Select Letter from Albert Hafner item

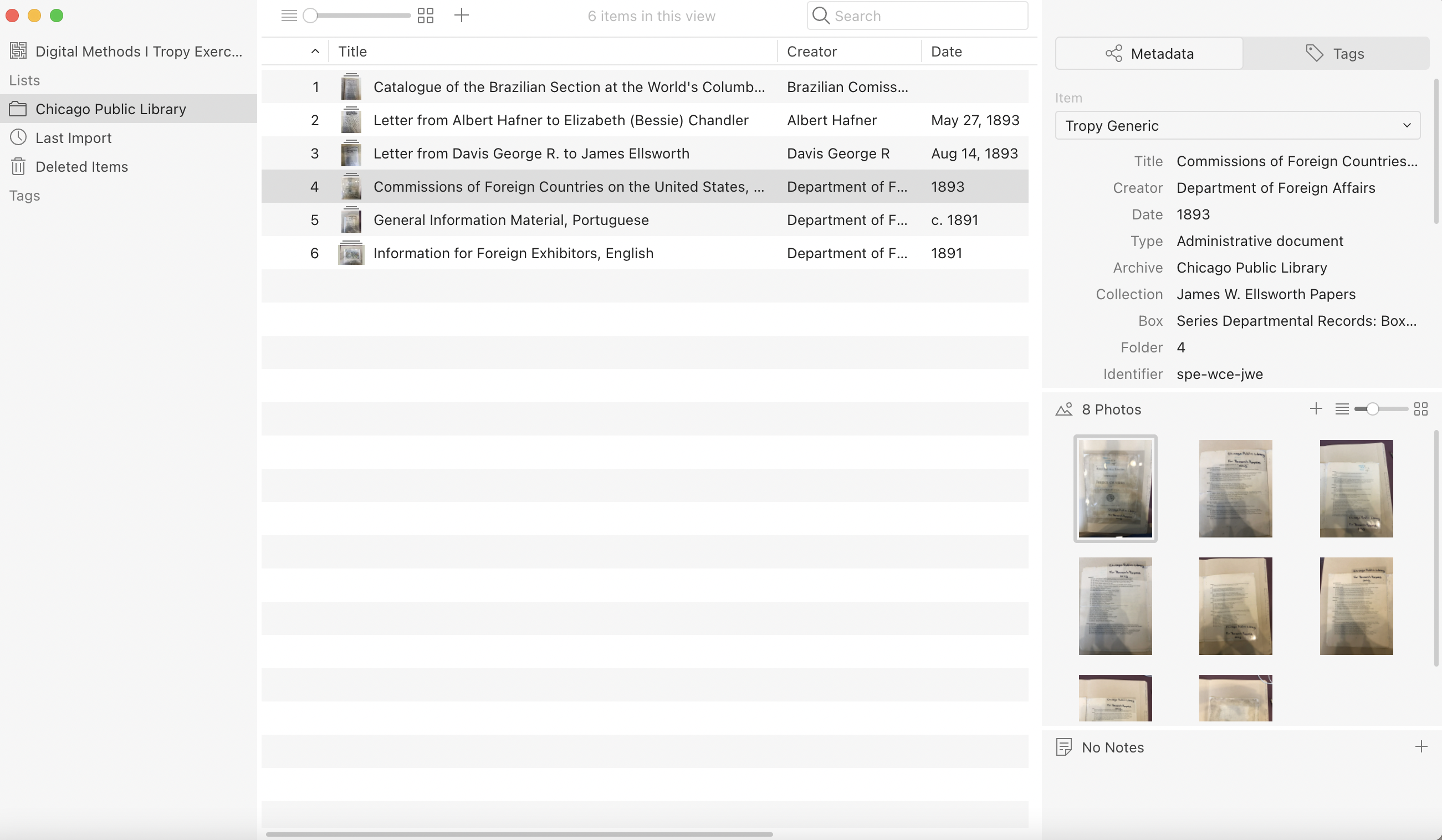[x=560, y=120]
